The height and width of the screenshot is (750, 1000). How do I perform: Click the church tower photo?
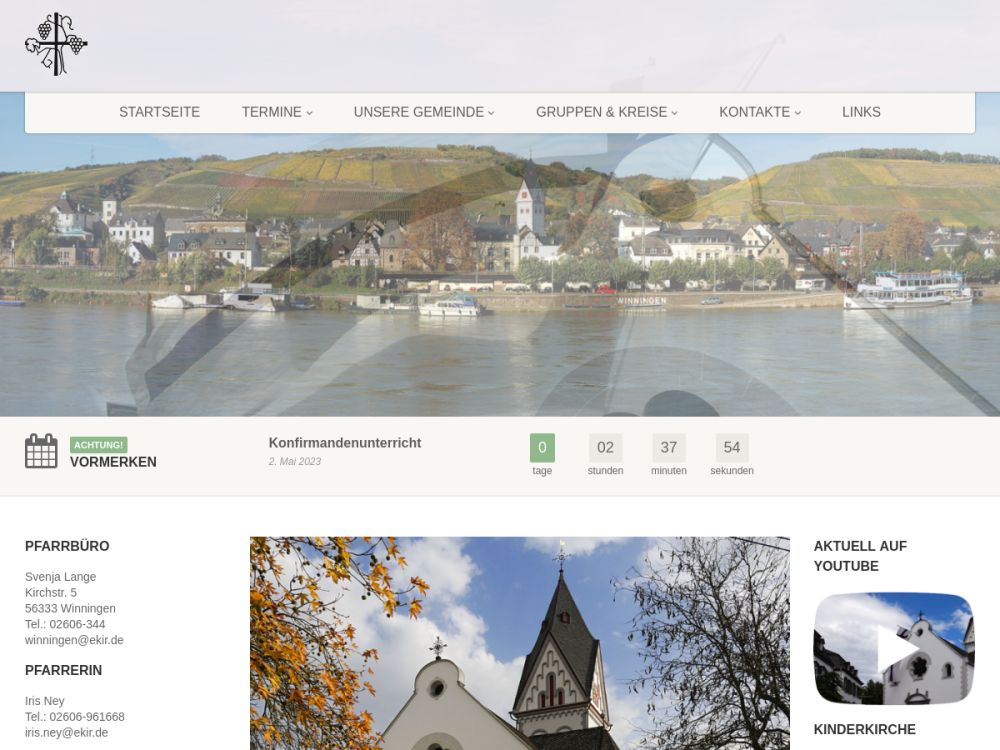[519, 643]
